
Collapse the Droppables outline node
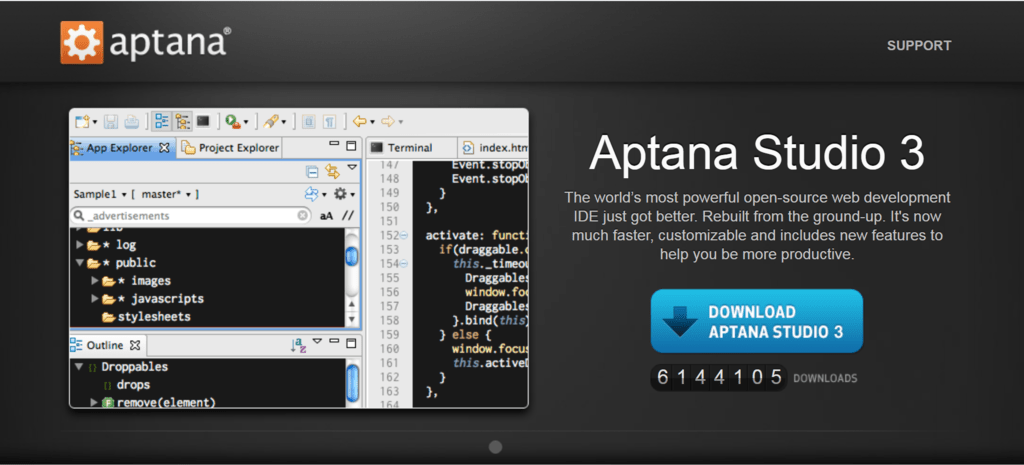(79, 367)
